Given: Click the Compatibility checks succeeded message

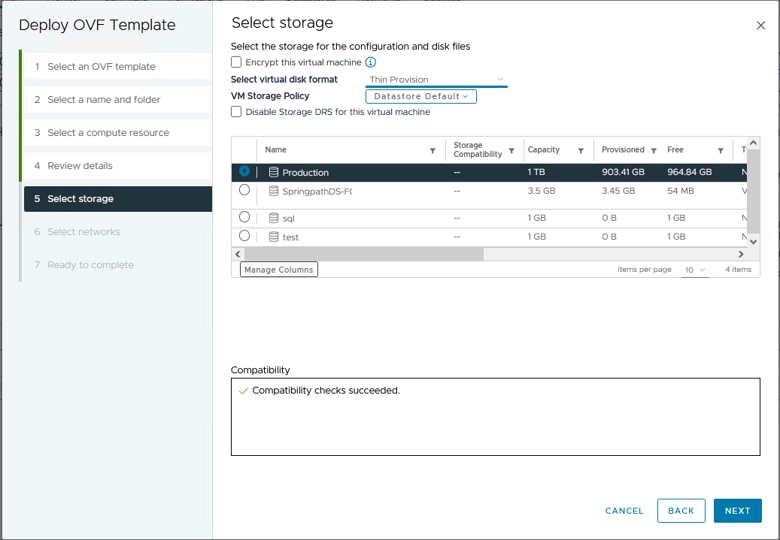Looking at the screenshot, I should 326,391.
